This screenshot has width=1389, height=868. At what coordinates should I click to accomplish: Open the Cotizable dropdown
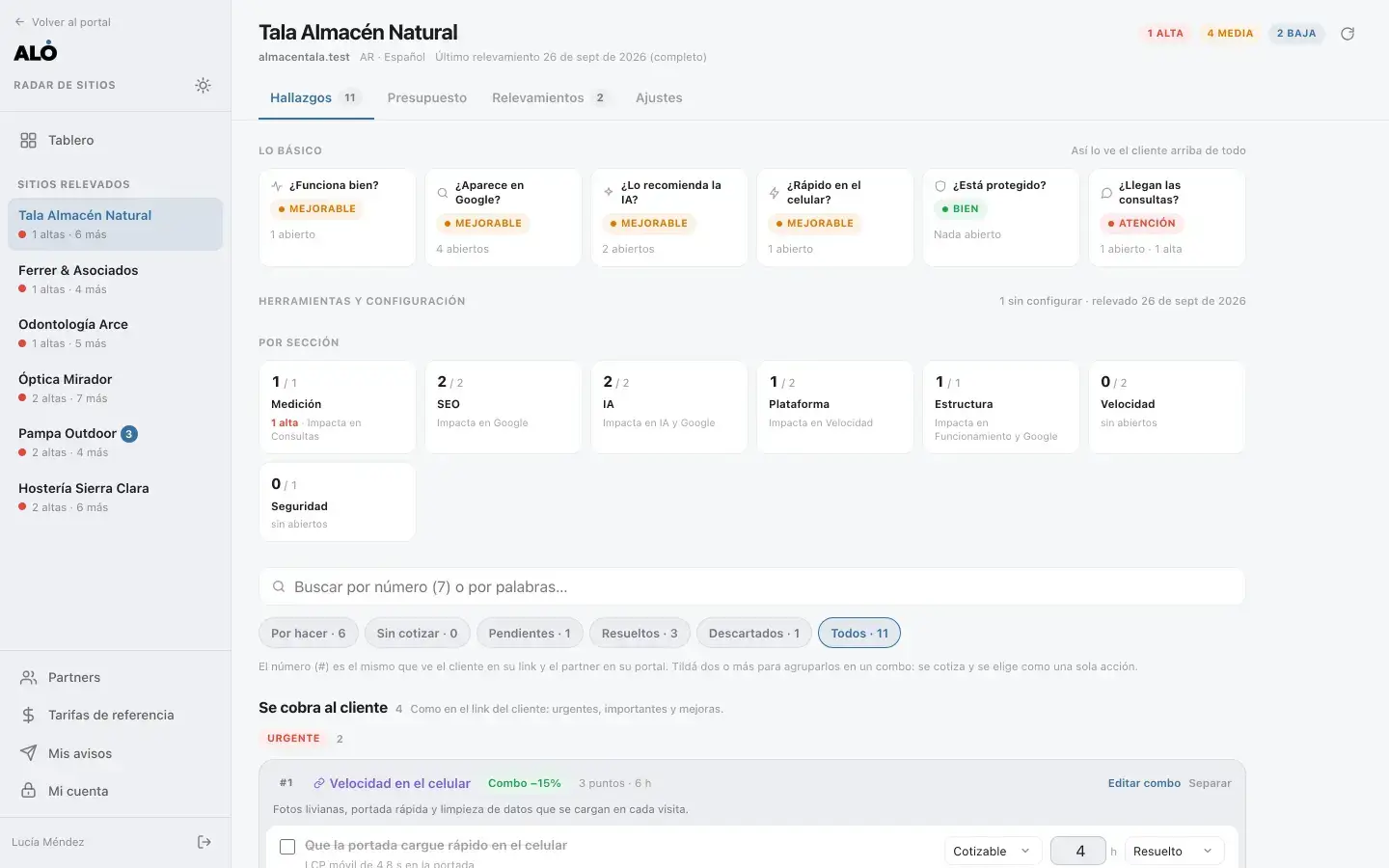coord(992,851)
